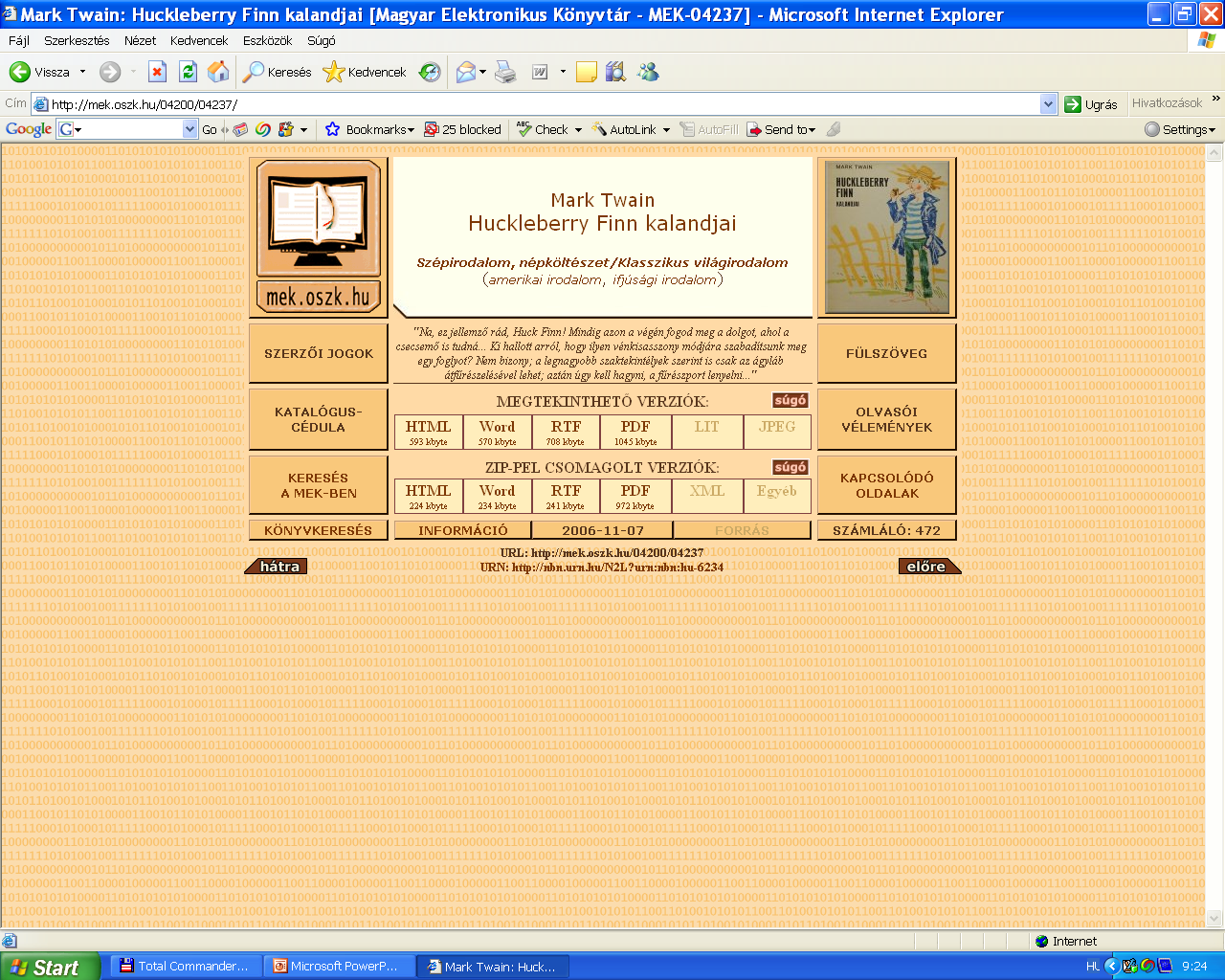Open the Research books icon
The width and height of the screenshot is (1225, 980).
coord(615,72)
